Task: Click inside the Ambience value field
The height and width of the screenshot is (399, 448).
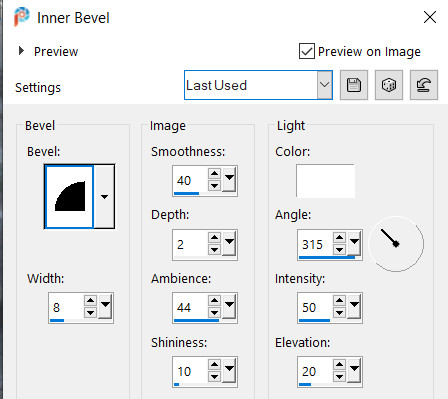Action: [x=190, y=307]
